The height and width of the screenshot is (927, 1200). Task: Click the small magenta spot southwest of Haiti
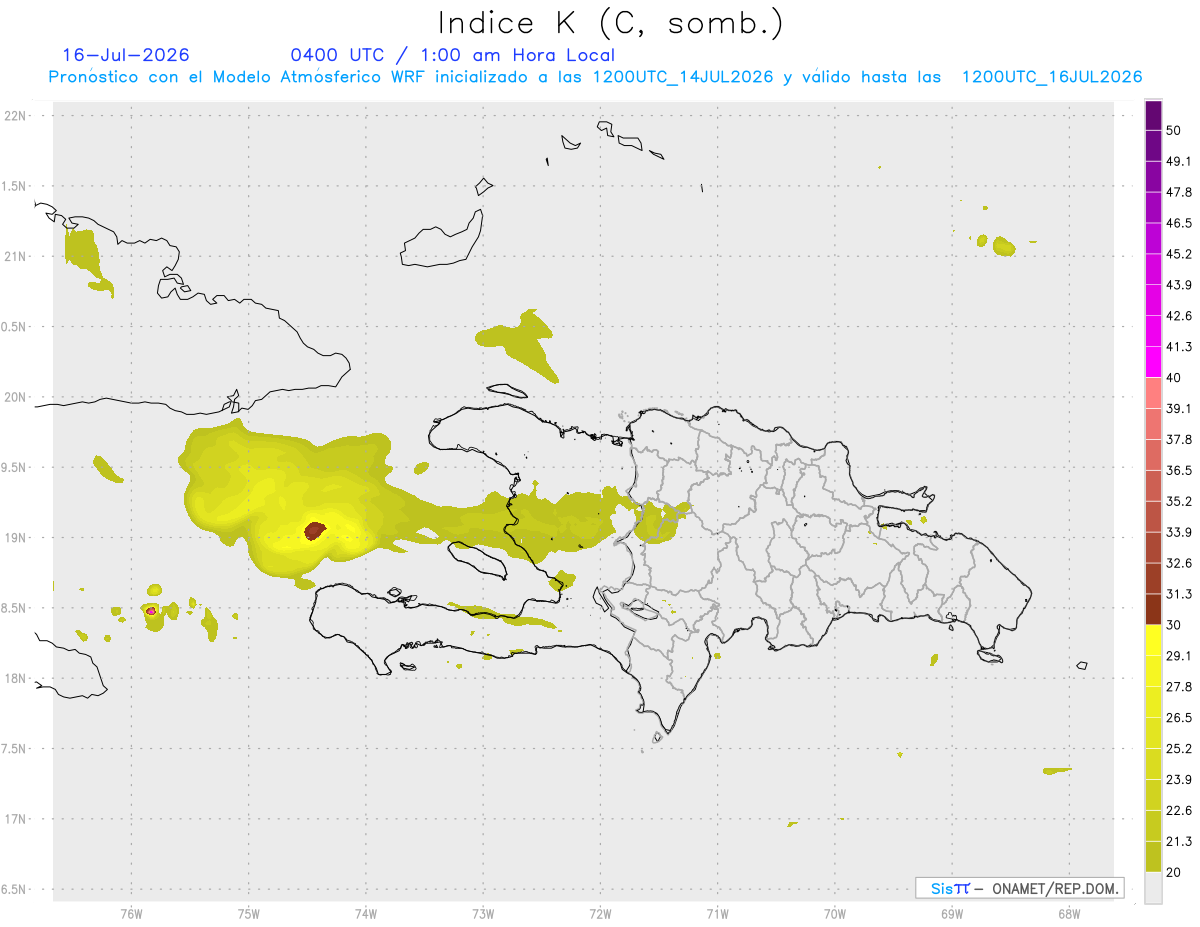[150, 611]
